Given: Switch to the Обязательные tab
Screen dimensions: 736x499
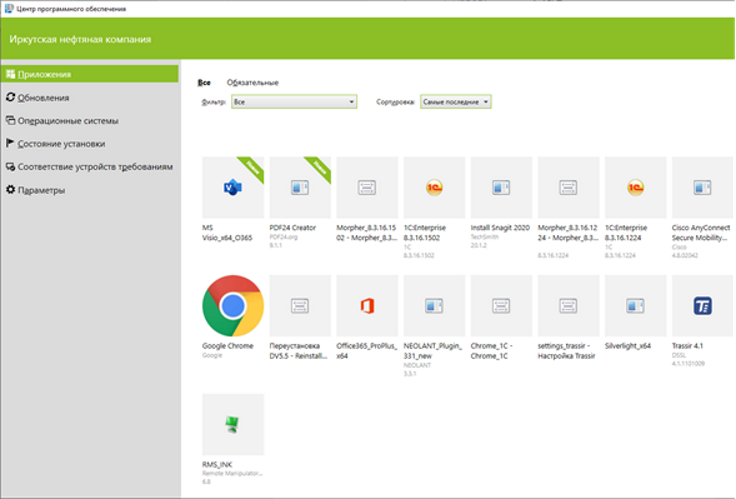Looking at the screenshot, I should [x=253, y=83].
